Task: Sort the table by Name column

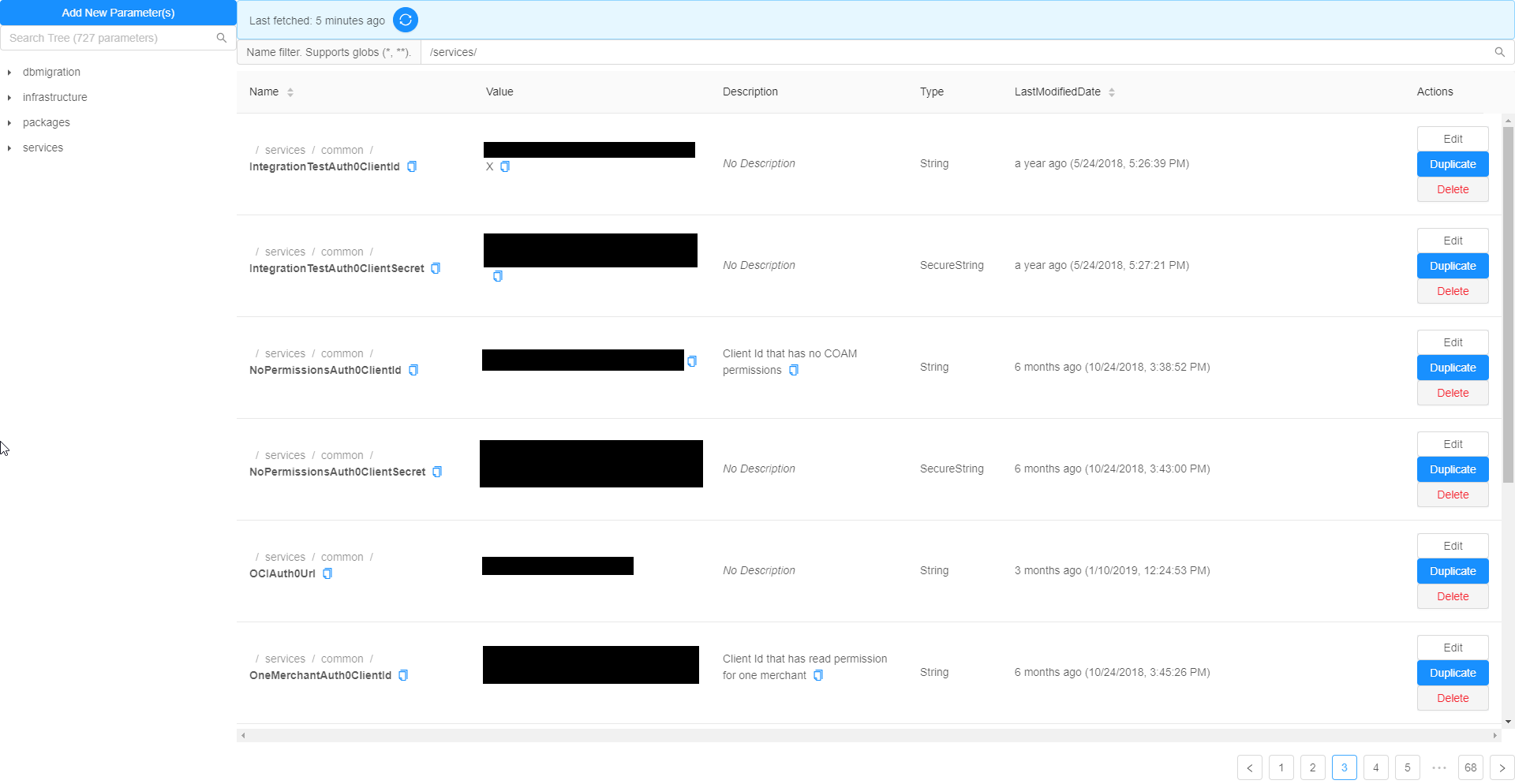Action: pos(290,92)
